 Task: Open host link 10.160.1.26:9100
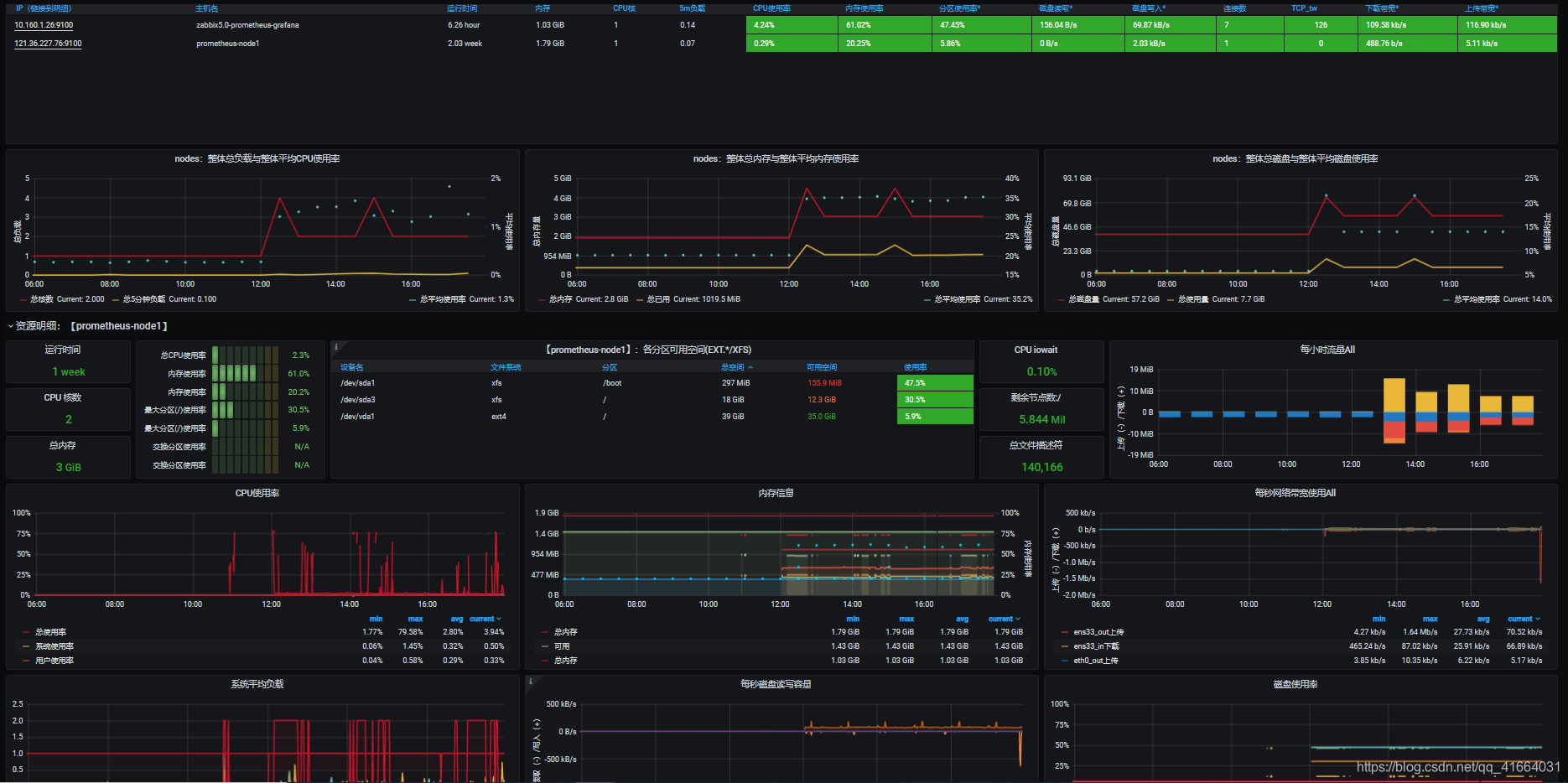coord(44,25)
